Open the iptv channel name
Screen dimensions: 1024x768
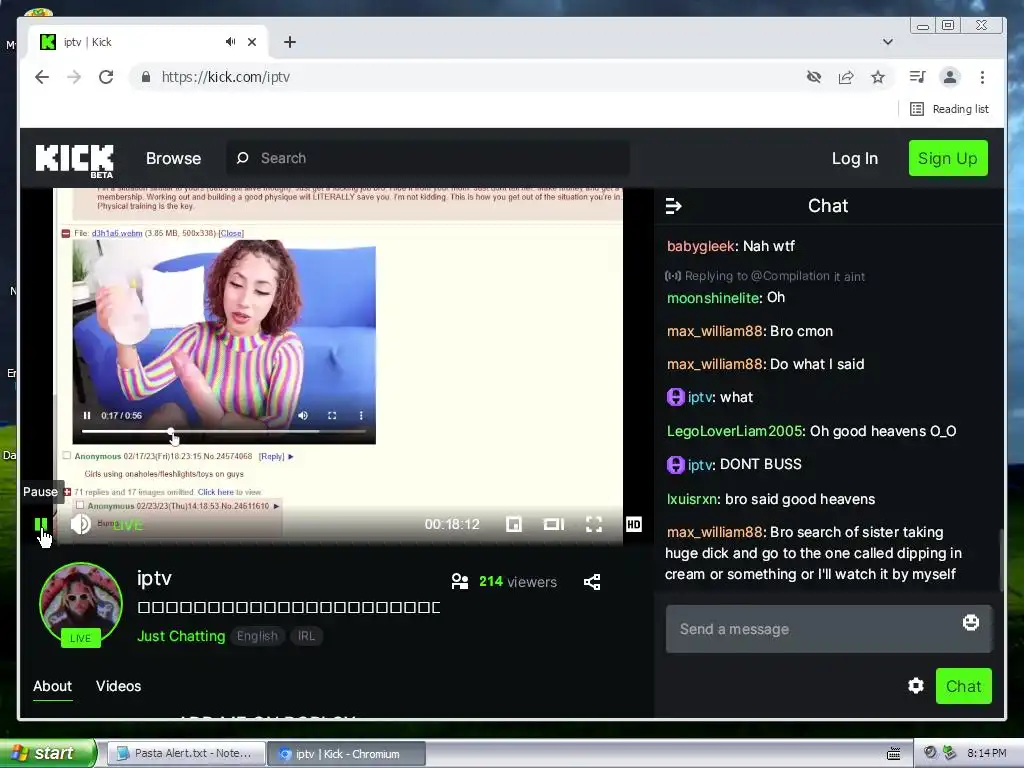coord(154,578)
